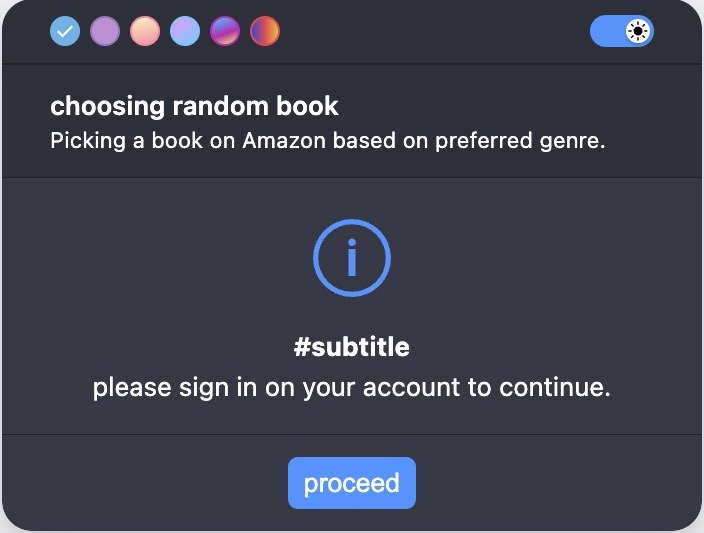The width and height of the screenshot is (704, 533).
Task: Click the 'choosing random book' heading
Action: (x=194, y=107)
